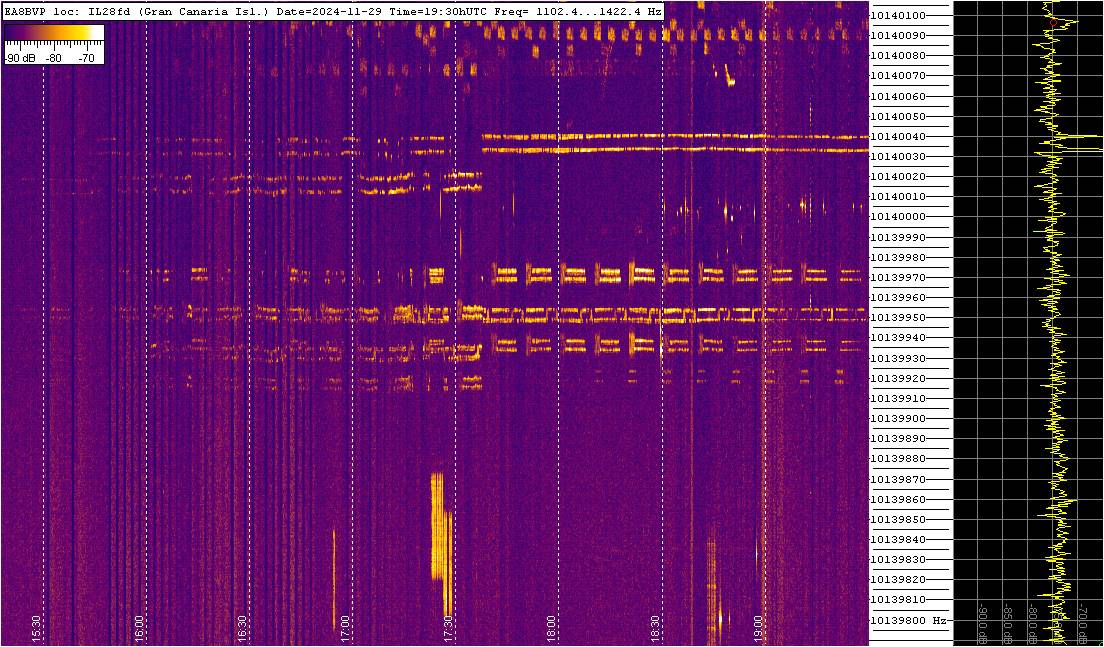The width and height of the screenshot is (1104, 647).
Task: Click the 10139930 frequency label
Action: tap(898, 358)
